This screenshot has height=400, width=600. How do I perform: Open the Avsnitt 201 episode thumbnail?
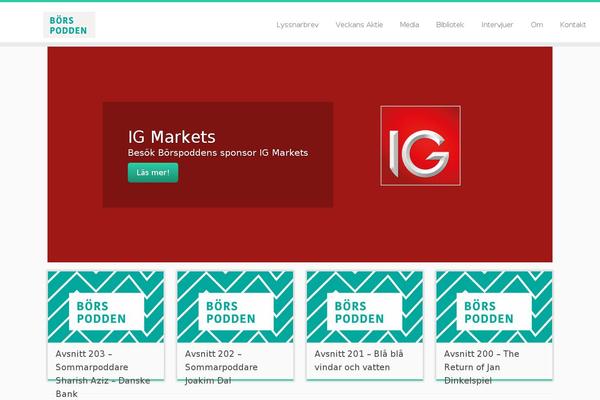365,307
